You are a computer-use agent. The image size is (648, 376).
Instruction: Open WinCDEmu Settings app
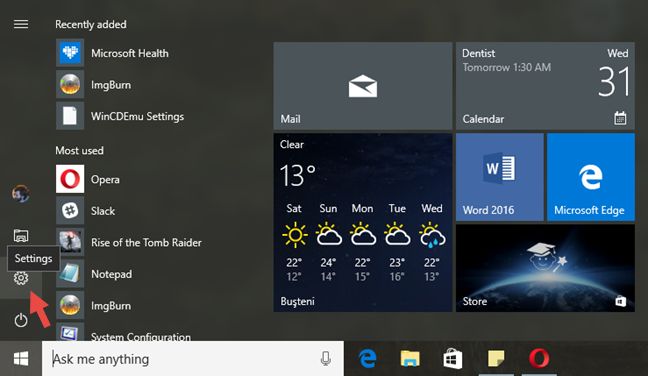[x=120, y=116]
